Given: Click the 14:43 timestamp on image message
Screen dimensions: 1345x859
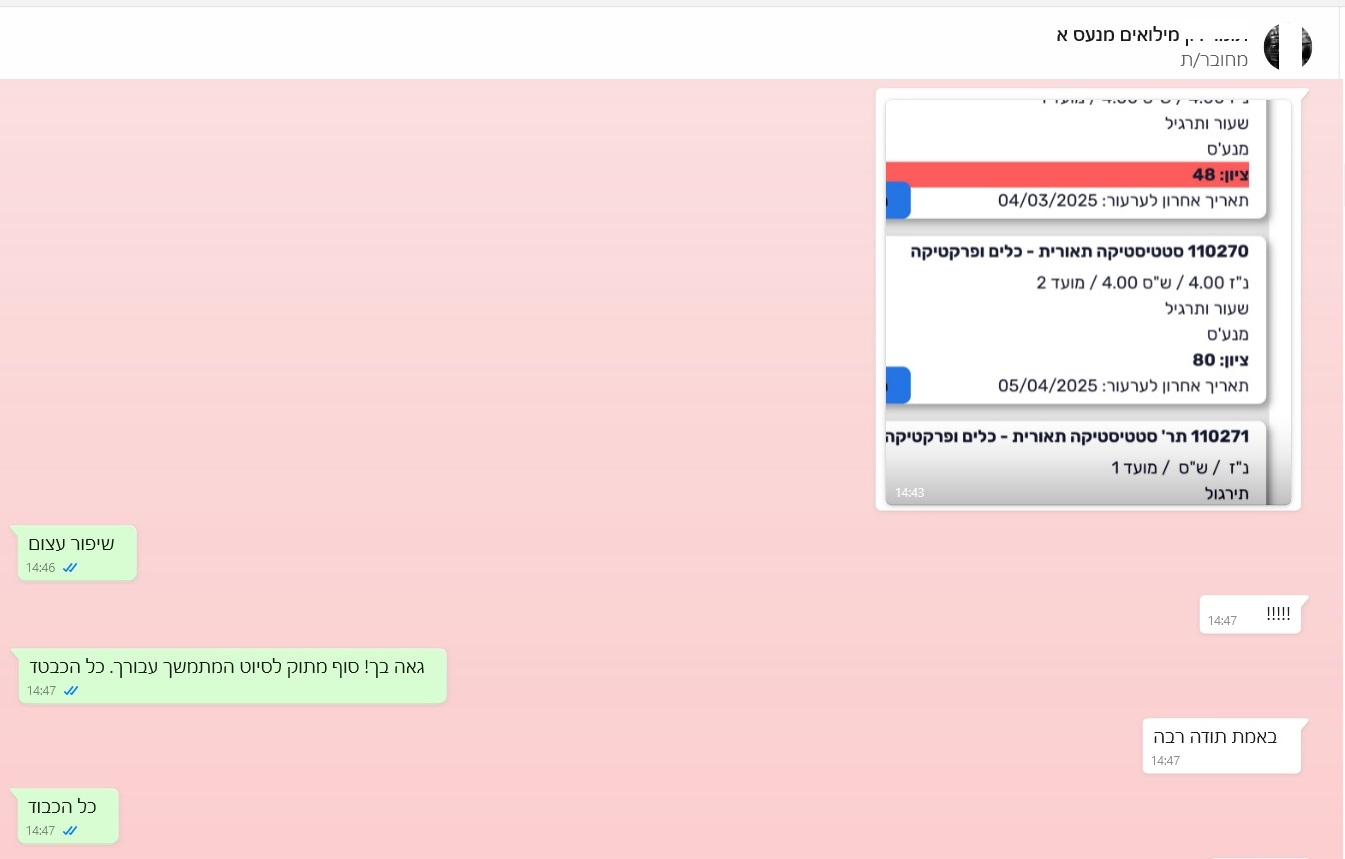Looking at the screenshot, I should [x=909, y=493].
